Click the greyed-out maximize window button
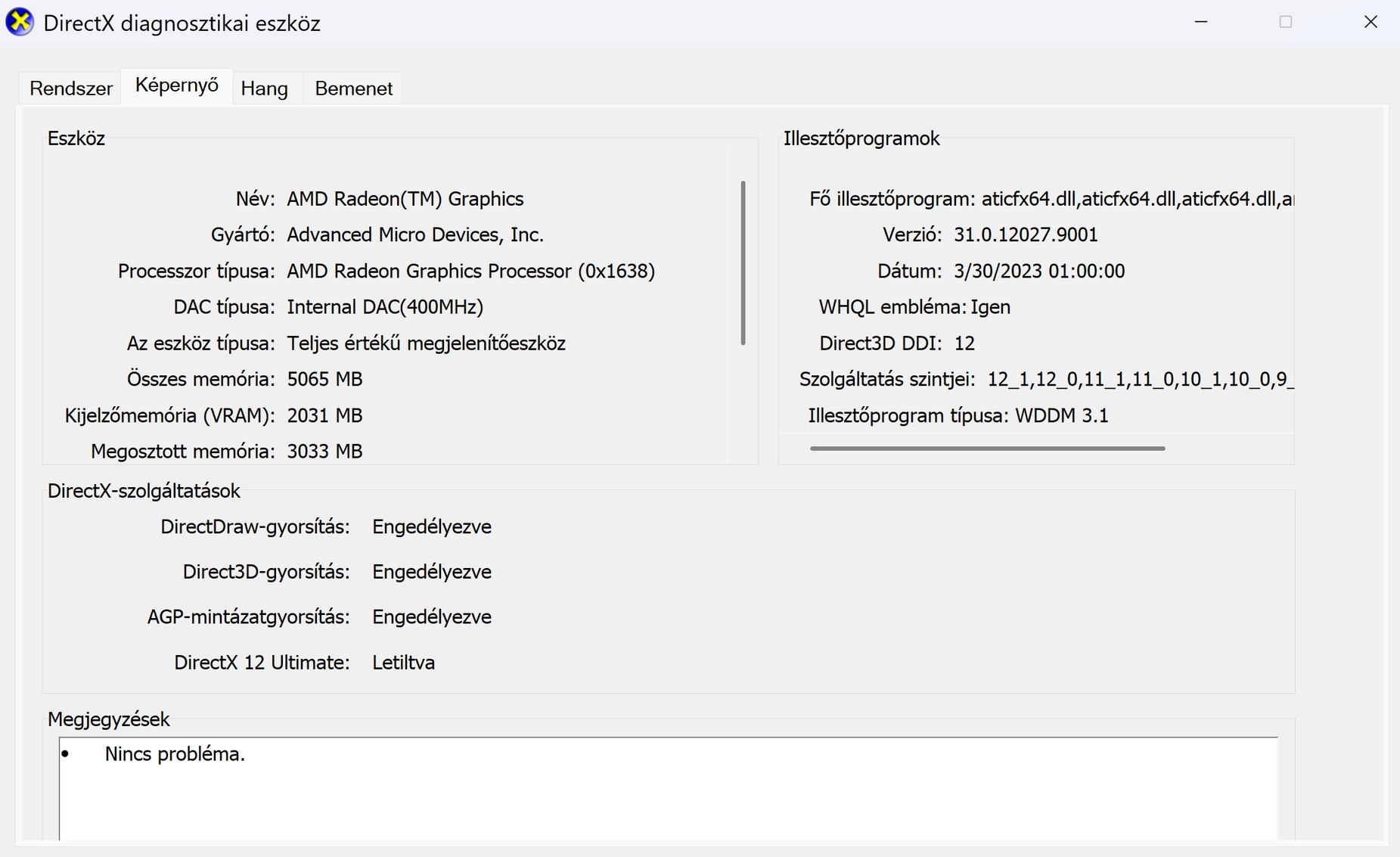The height and width of the screenshot is (857, 1400). pyautogui.click(x=1286, y=22)
